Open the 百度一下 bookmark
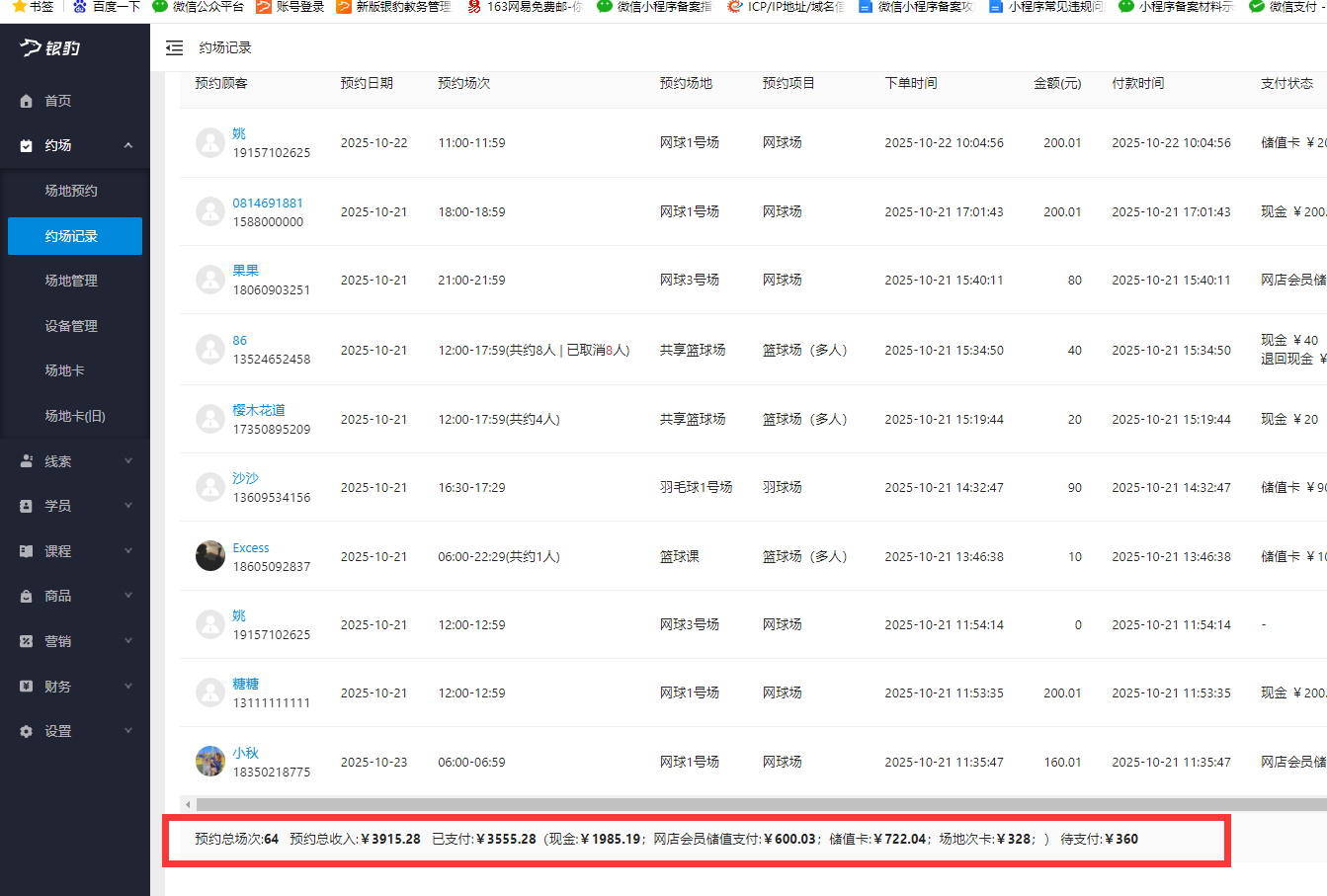Viewport: 1327px width, 896px height. click(107, 7)
